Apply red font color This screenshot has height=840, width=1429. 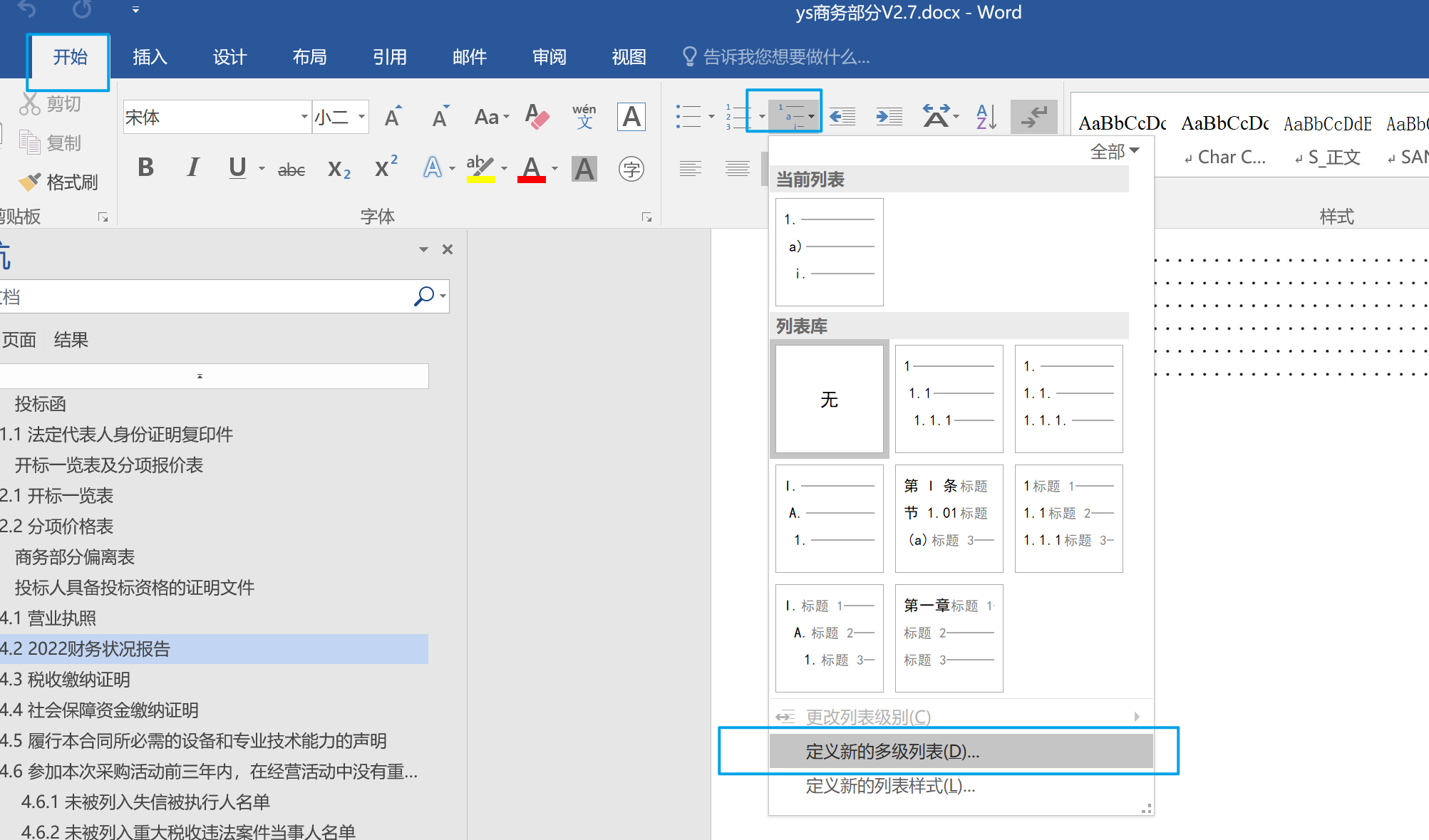pos(532,169)
